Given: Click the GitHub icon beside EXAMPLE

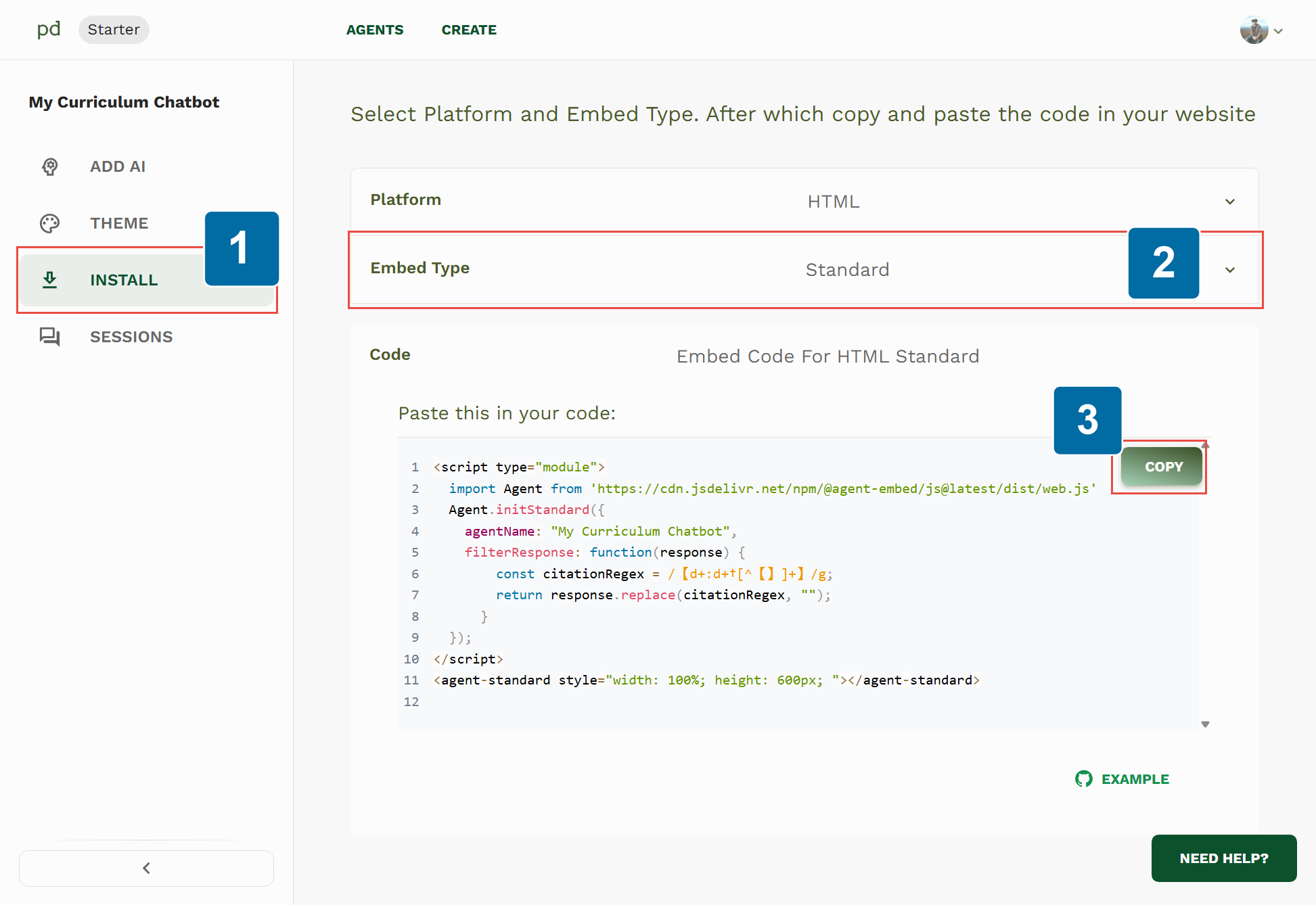Looking at the screenshot, I should [1083, 779].
